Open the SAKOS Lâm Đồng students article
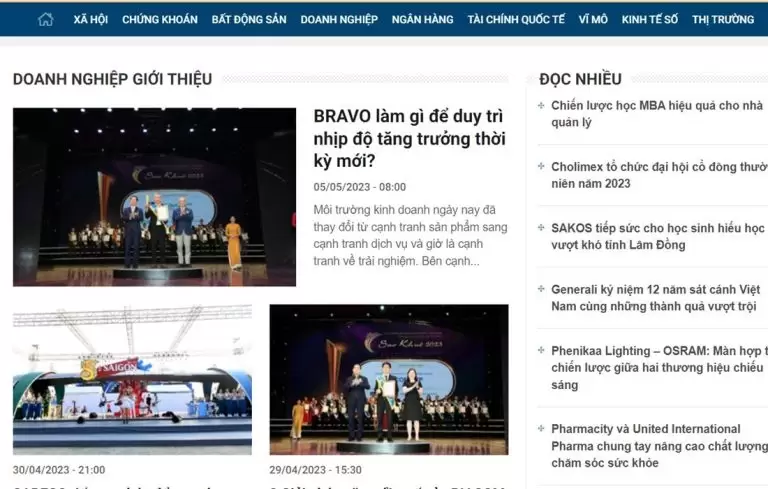Viewport: 768px width, 489px height. tap(658, 236)
